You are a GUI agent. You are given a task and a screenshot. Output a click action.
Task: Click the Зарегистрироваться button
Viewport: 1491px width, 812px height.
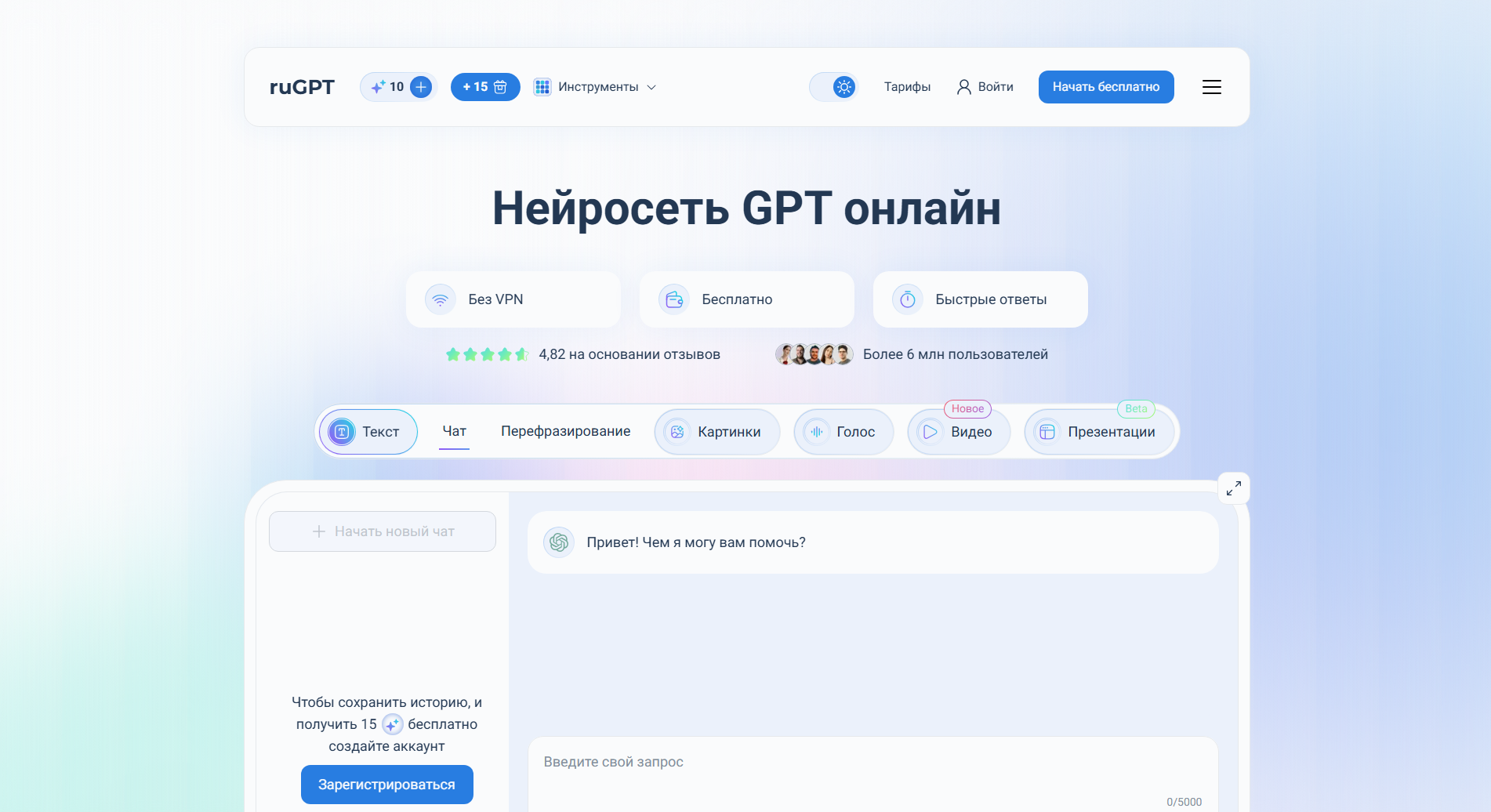pos(386,785)
